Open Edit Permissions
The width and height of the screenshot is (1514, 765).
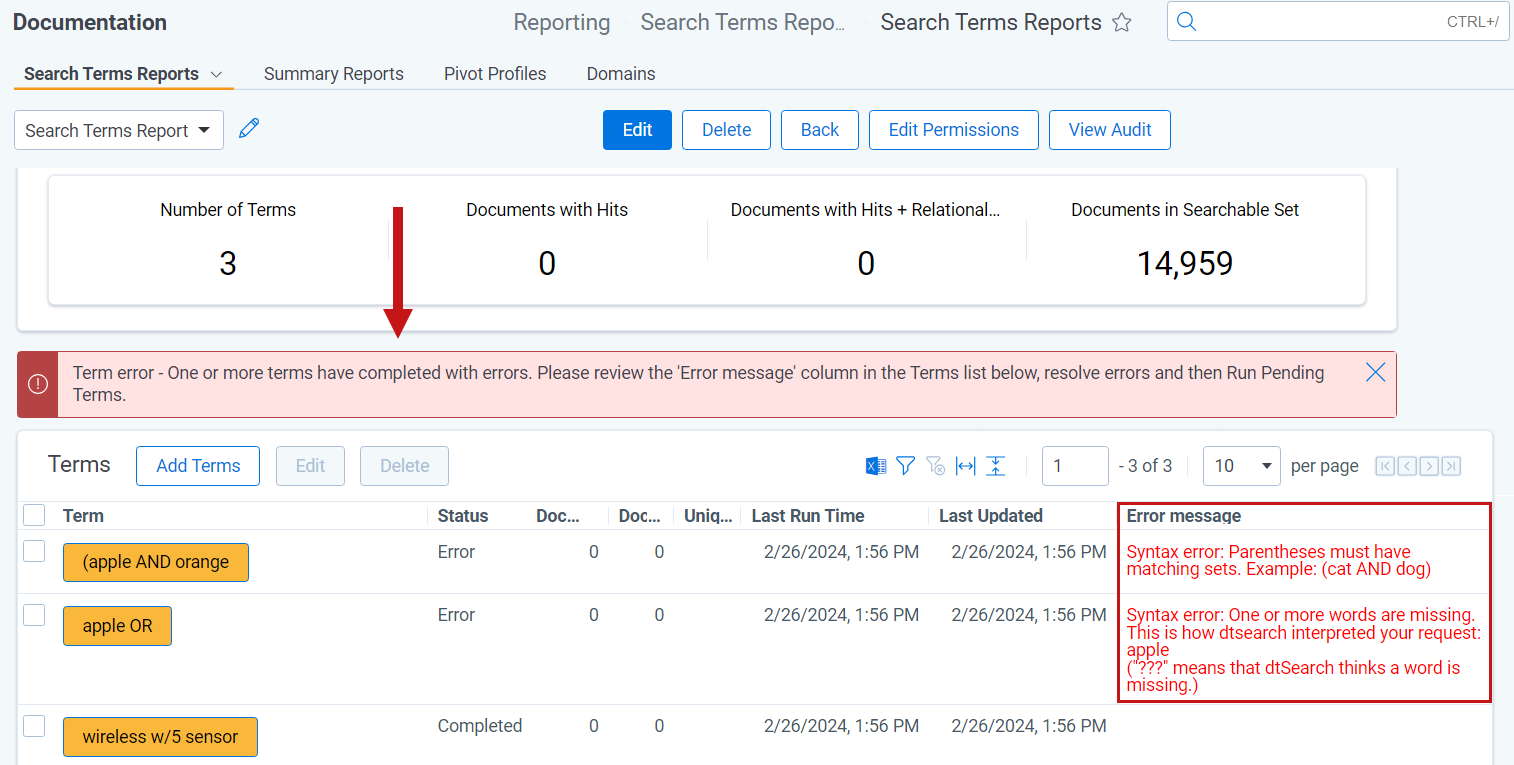coord(954,130)
